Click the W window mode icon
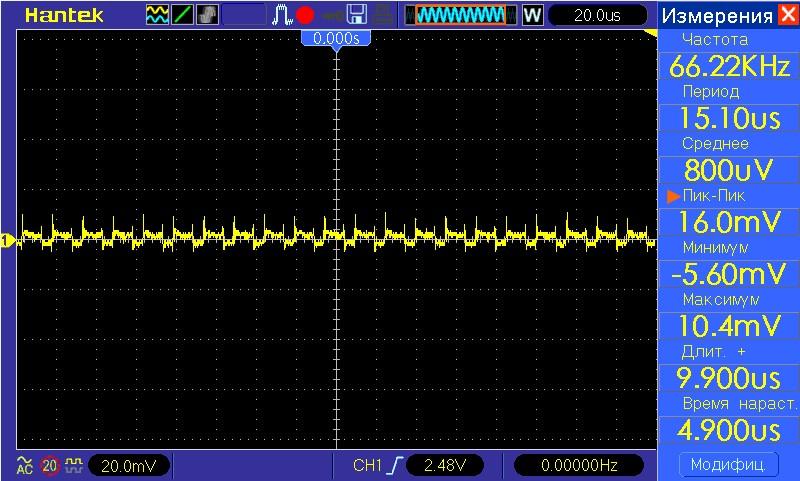800x481 pixels. click(533, 15)
